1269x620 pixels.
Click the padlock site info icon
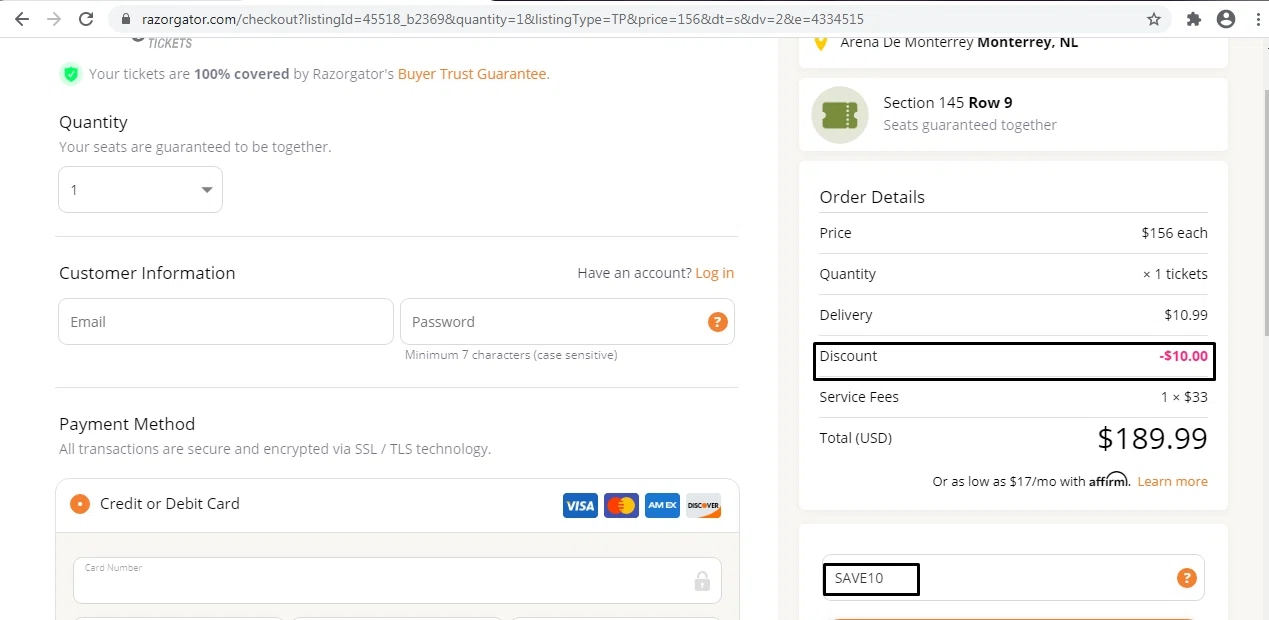point(125,19)
